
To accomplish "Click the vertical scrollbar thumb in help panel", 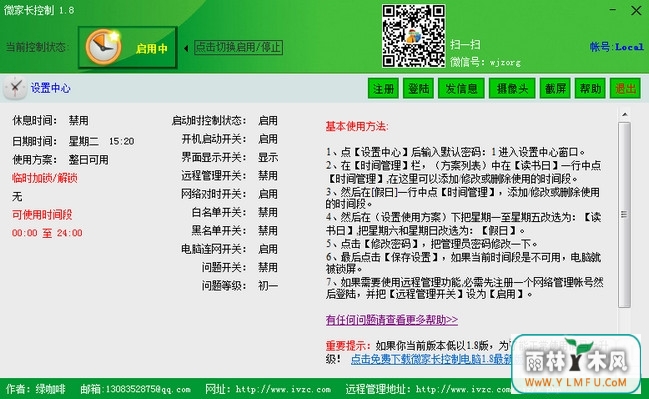I will [x=625, y=214].
